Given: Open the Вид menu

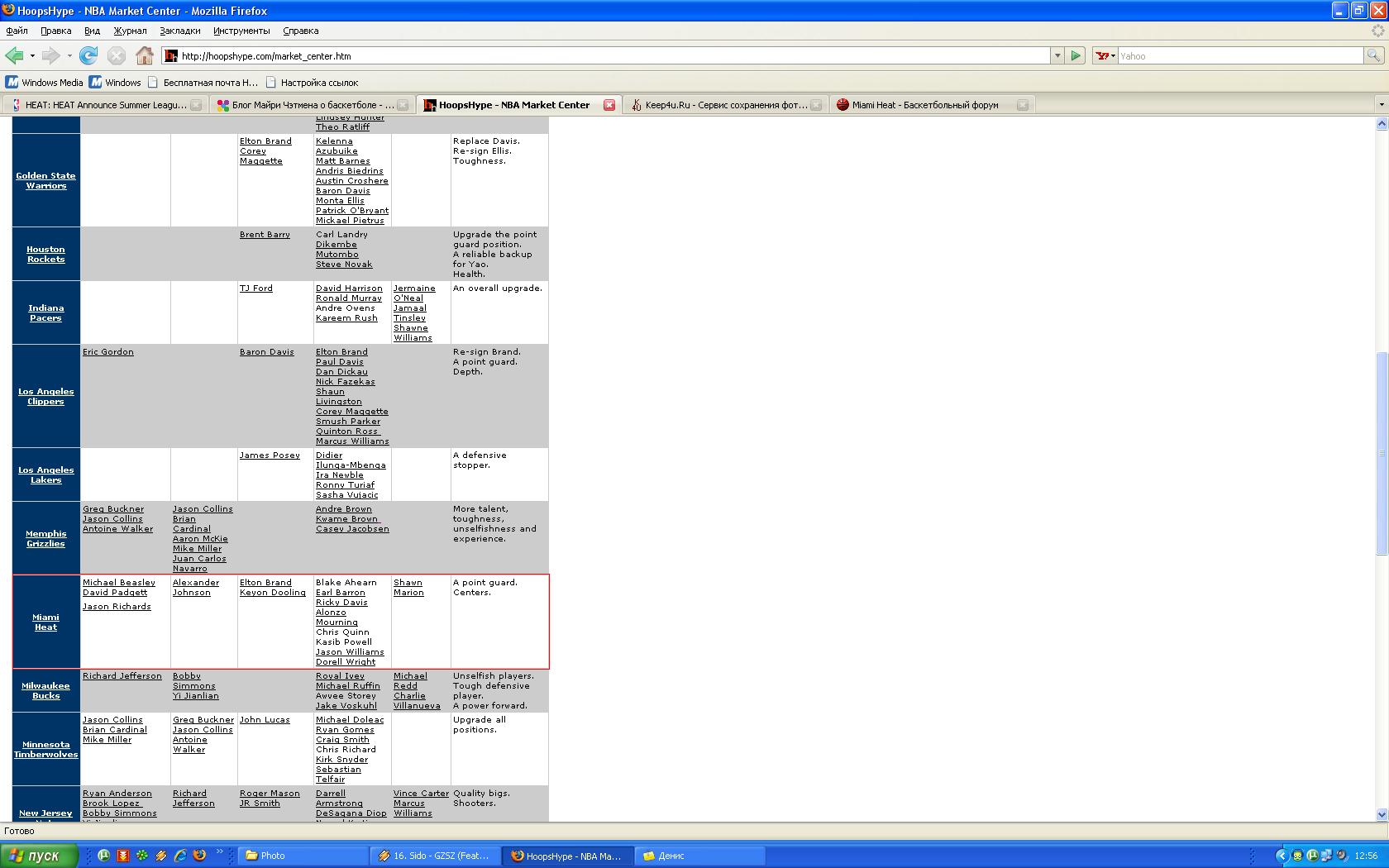Looking at the screenshot, I should (92, 31).
